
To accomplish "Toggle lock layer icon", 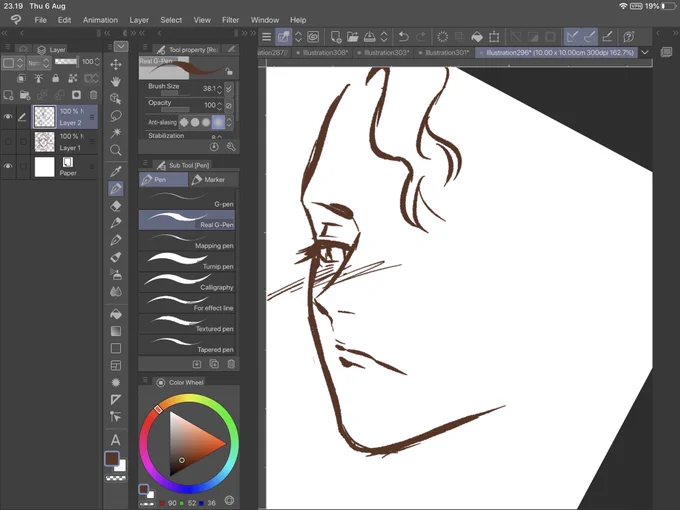I will (x=56, y=78).
